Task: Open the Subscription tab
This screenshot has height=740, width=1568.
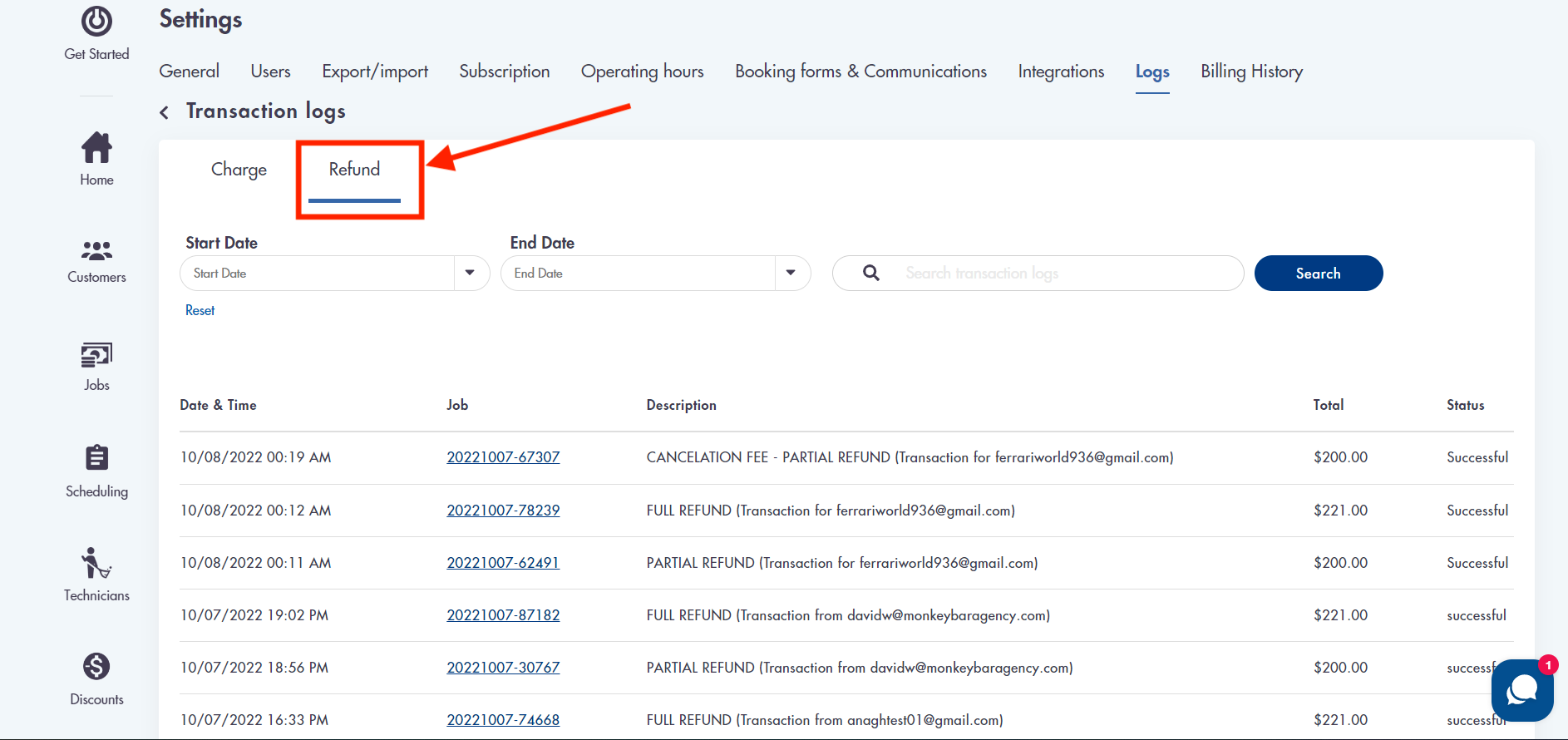Action: (505, 72)
